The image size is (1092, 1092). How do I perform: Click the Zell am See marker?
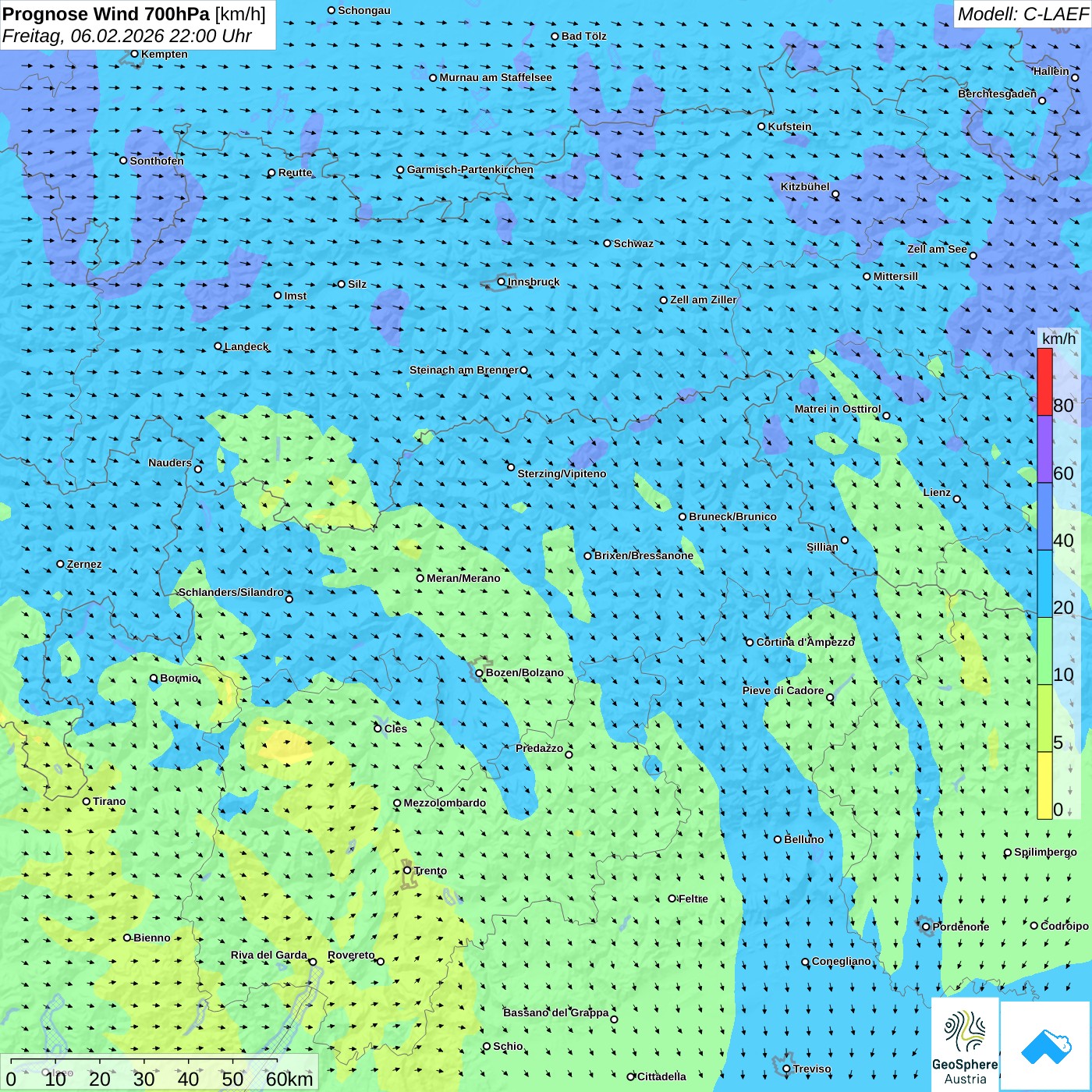(973, 255)
